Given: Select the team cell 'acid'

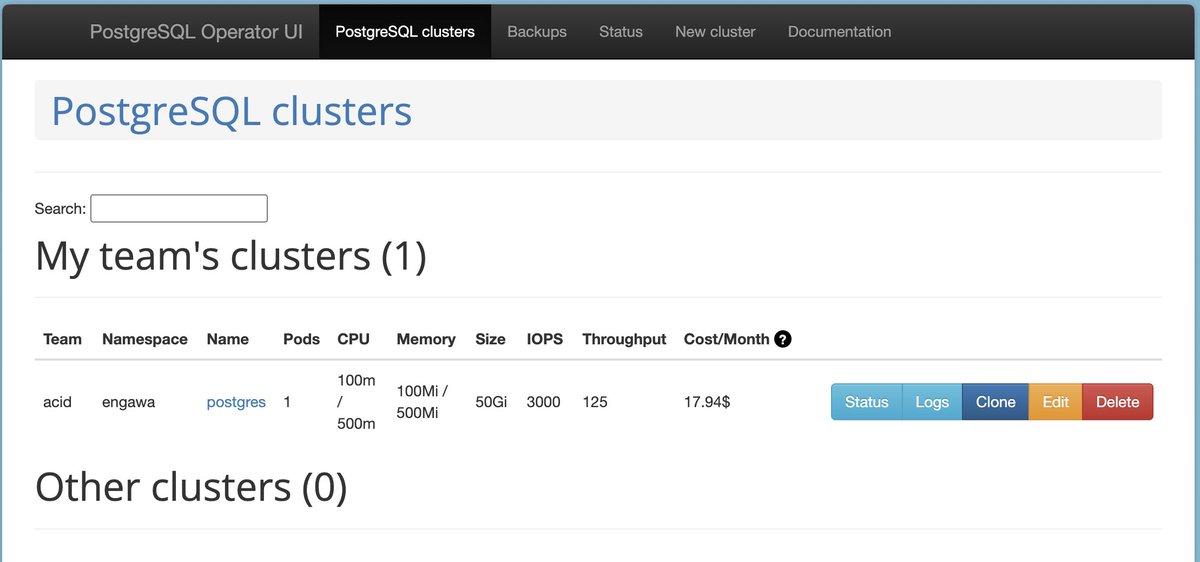Looking at the screenshot, I should (57, 402).
